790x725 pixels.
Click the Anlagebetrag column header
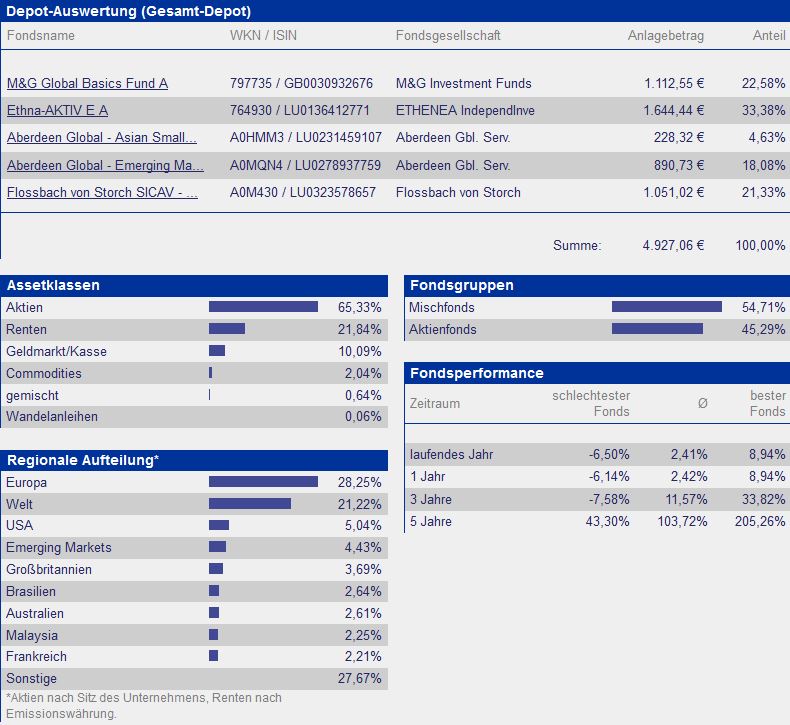666,35
